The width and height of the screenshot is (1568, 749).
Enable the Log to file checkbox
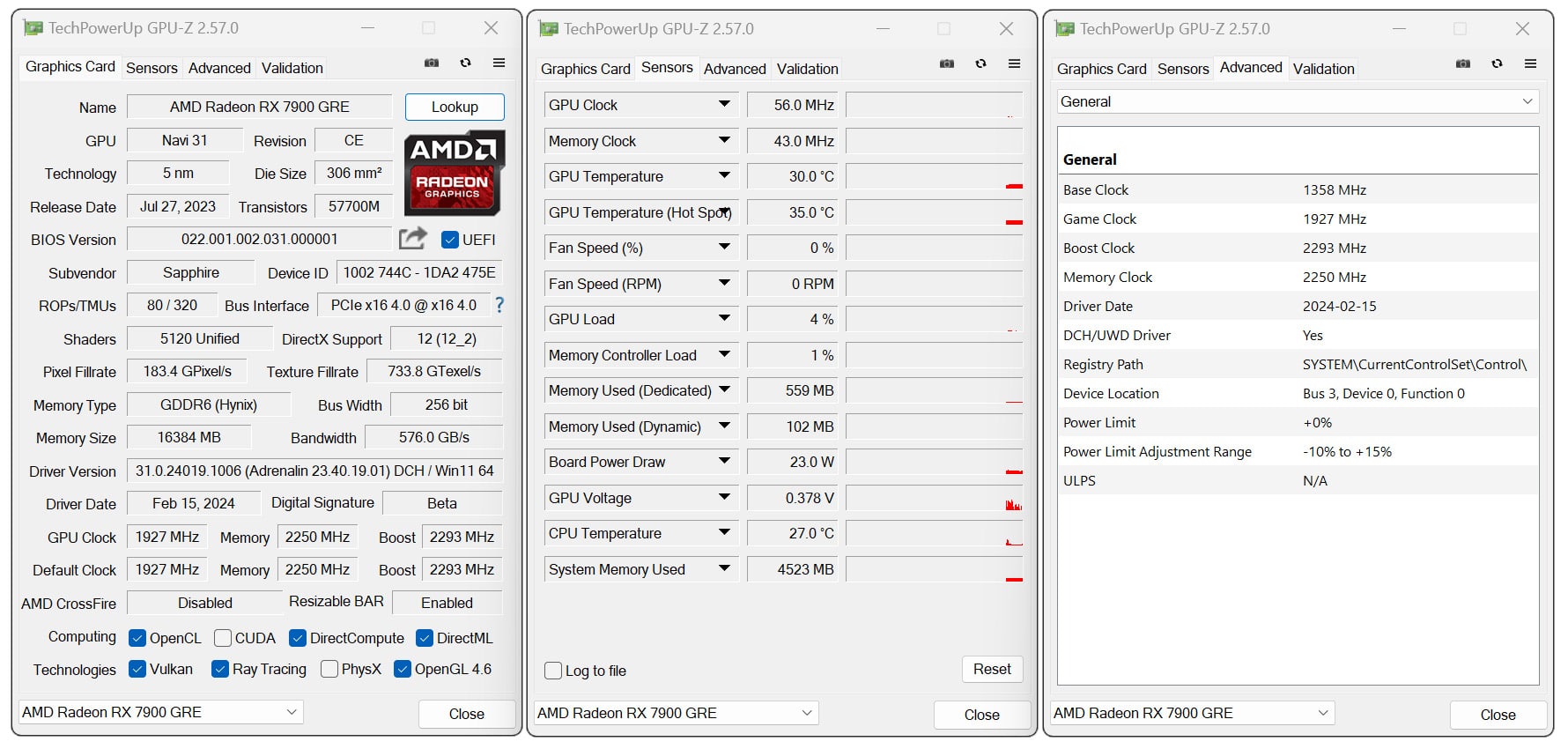(553, 671)
